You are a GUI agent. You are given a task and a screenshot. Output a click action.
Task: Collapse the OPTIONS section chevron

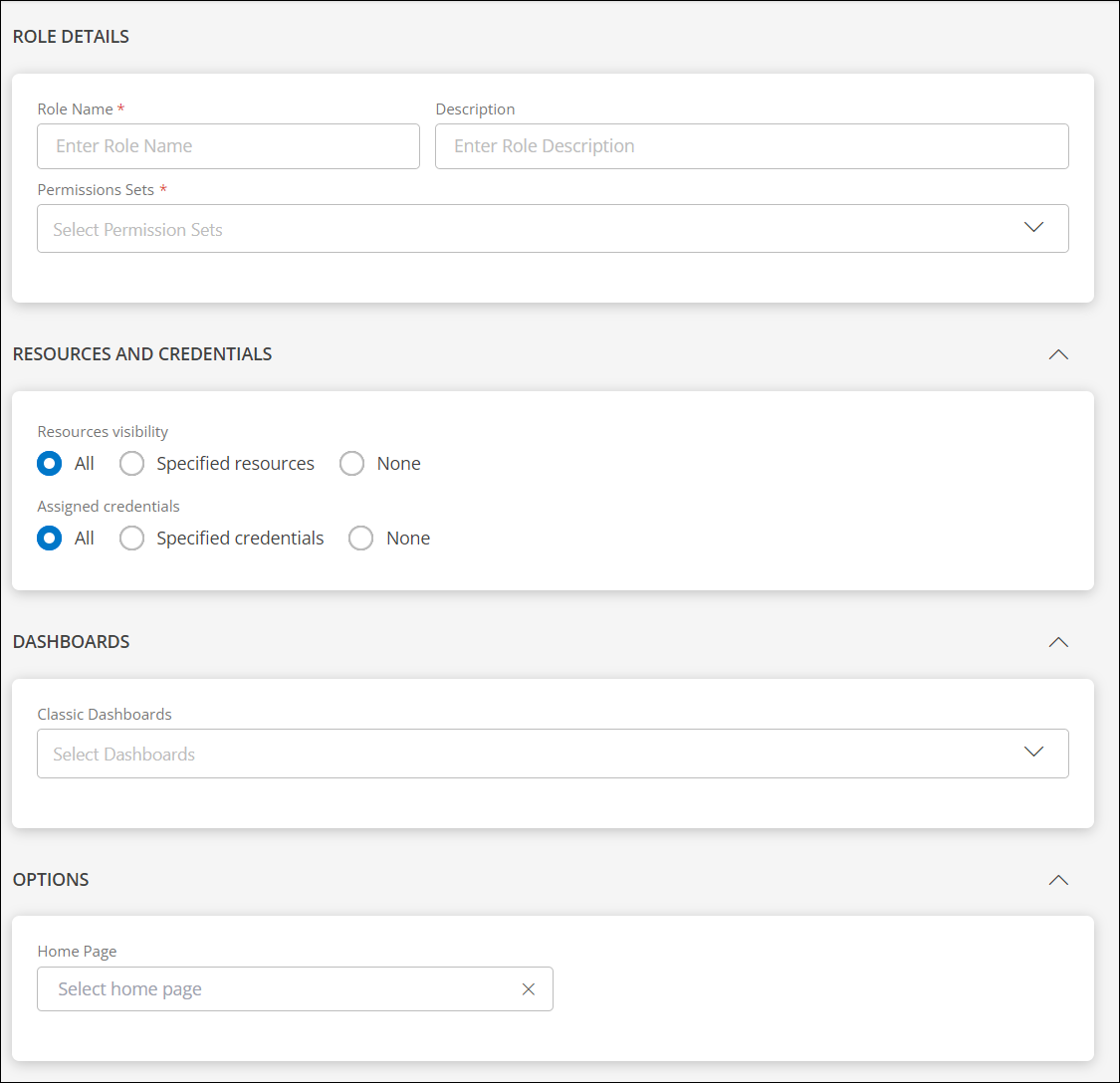pos(1058,880)
